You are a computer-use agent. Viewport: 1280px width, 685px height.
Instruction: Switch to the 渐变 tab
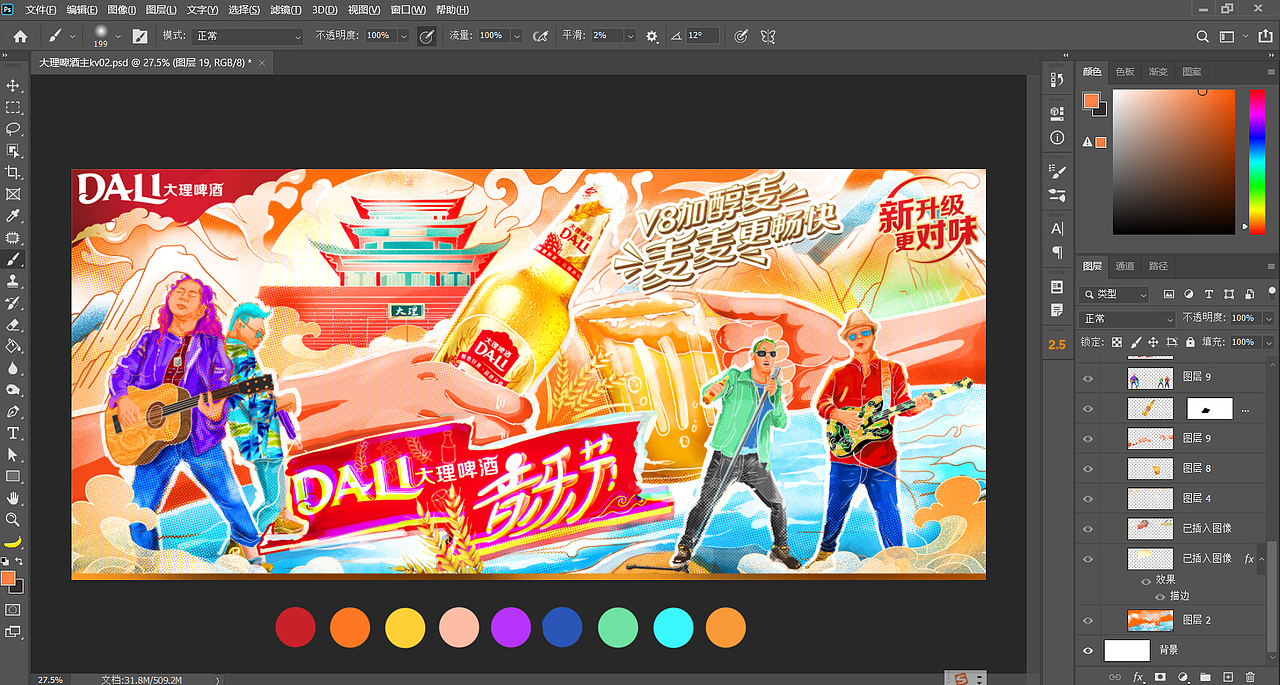click(1158, 72)
